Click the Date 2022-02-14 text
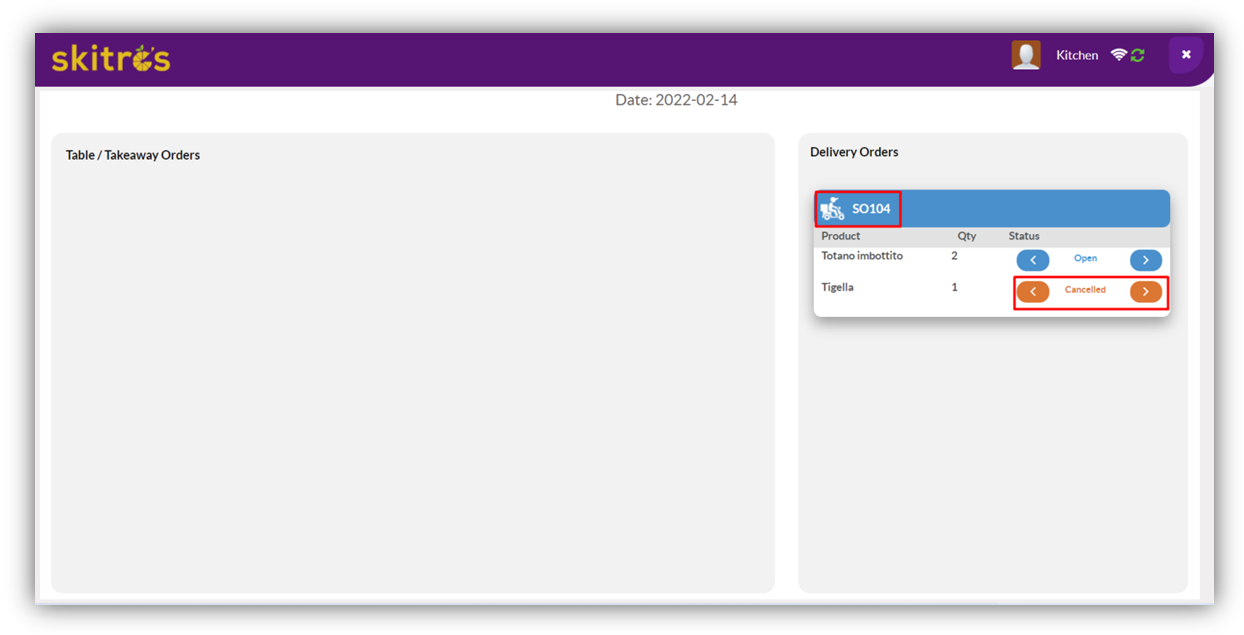Viewport: 1244px width, 635px height. (x=676, y=100)
